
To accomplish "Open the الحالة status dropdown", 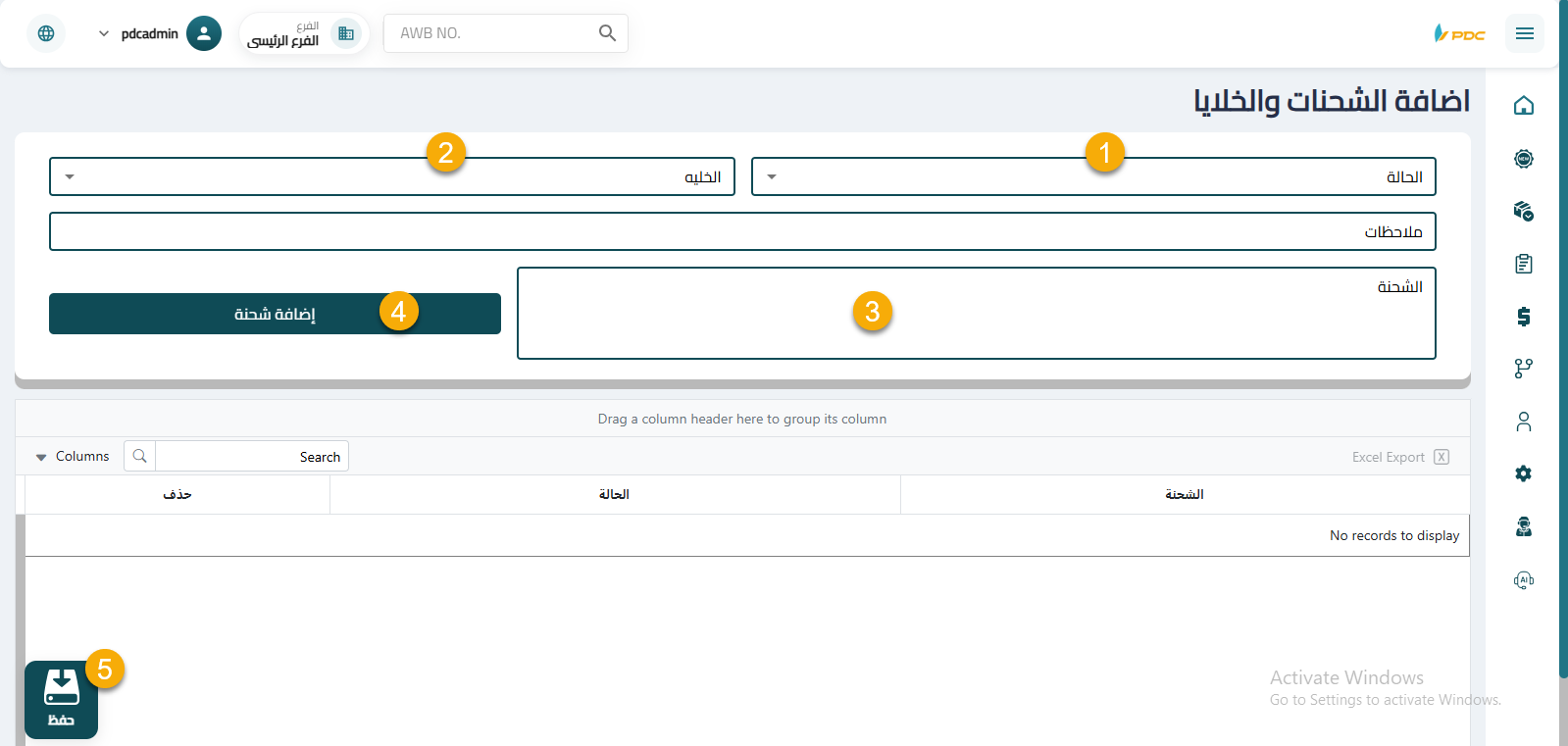I will click(x=1093, y=176).
